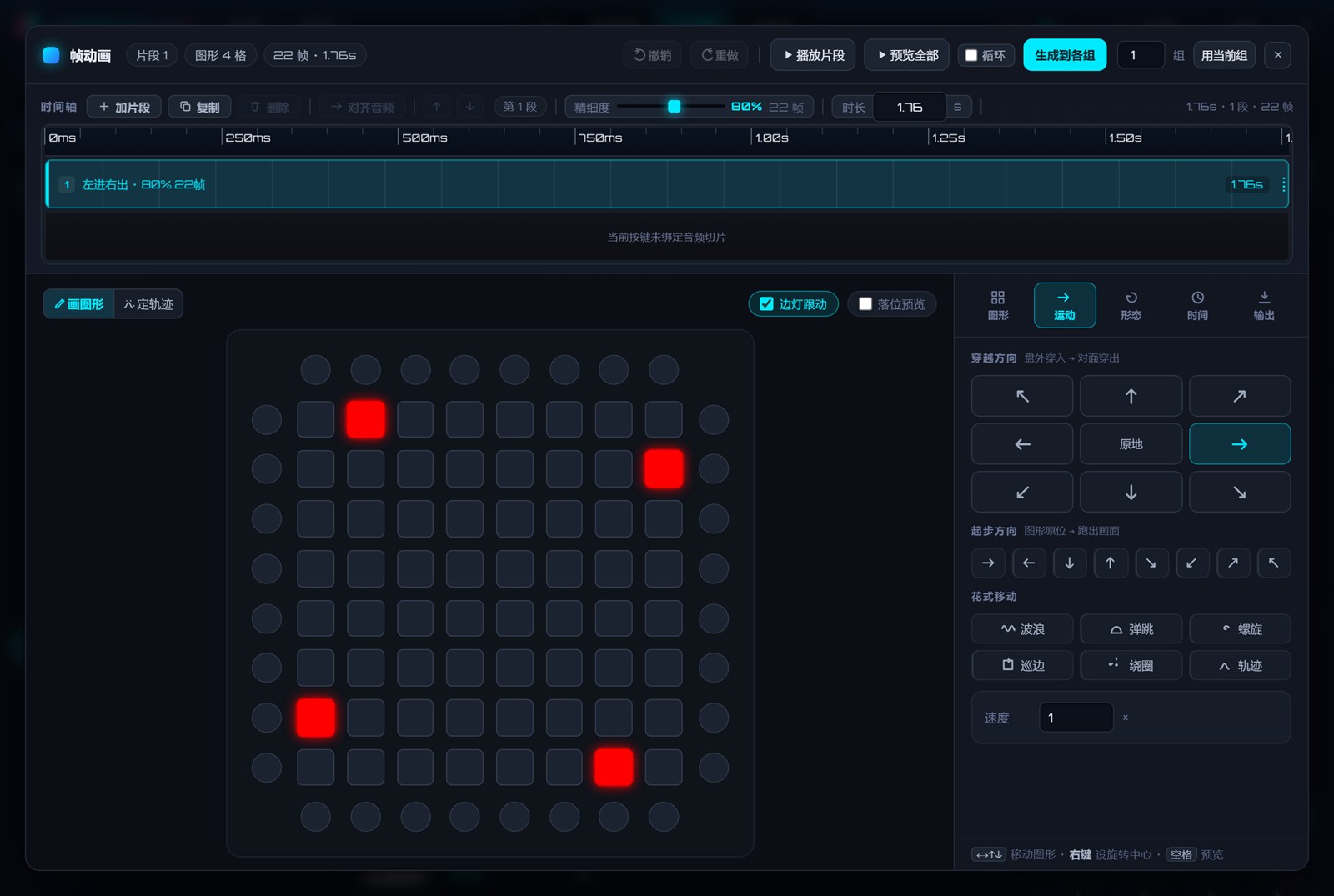The width and height of the screenshot is (1334, 896).
Task: Switch to 画图形 draw mode
Action: coord(79,304)
